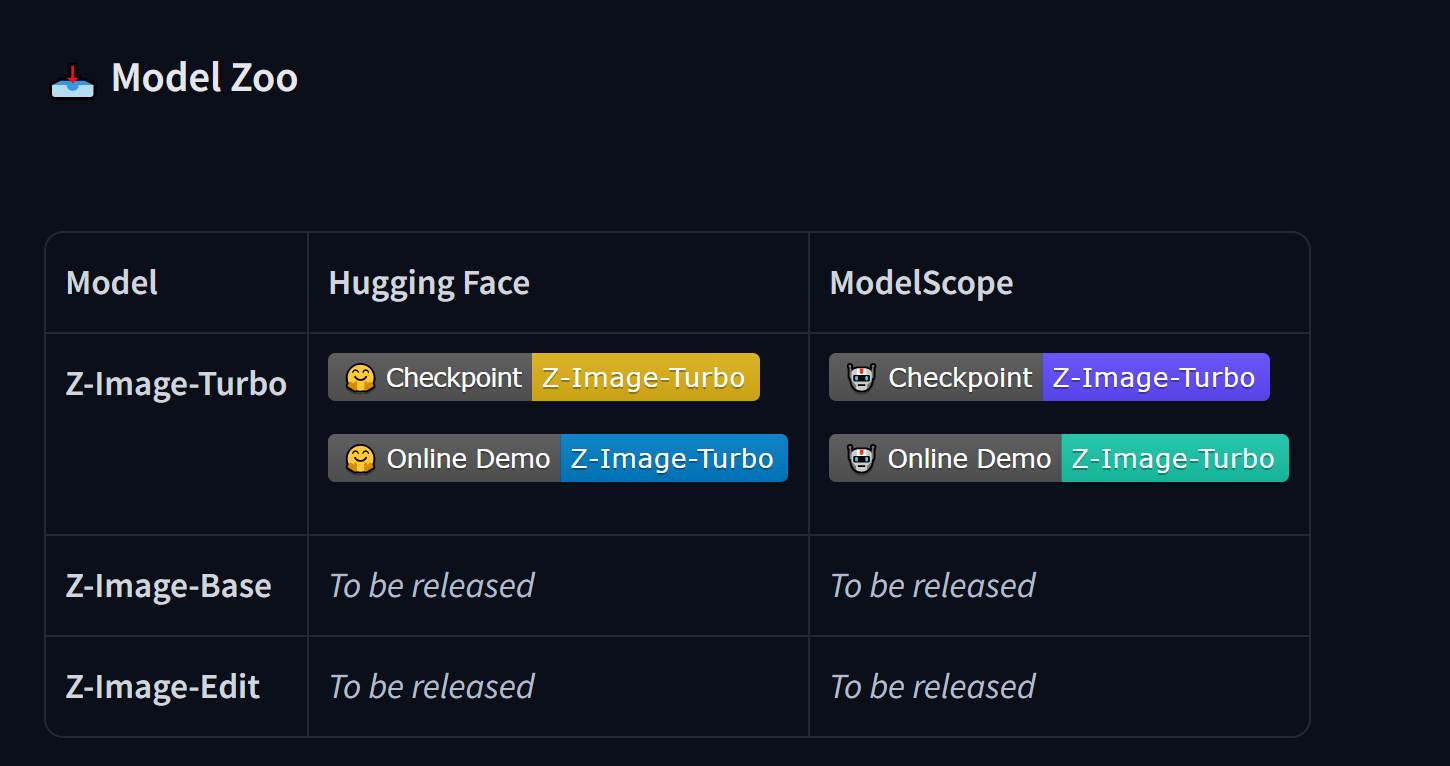Screen dimensions: 1450x766
Task: Open the yellow Z-Image-Turbo Hugging Face checkpoint badge
Action: [645, 377]
